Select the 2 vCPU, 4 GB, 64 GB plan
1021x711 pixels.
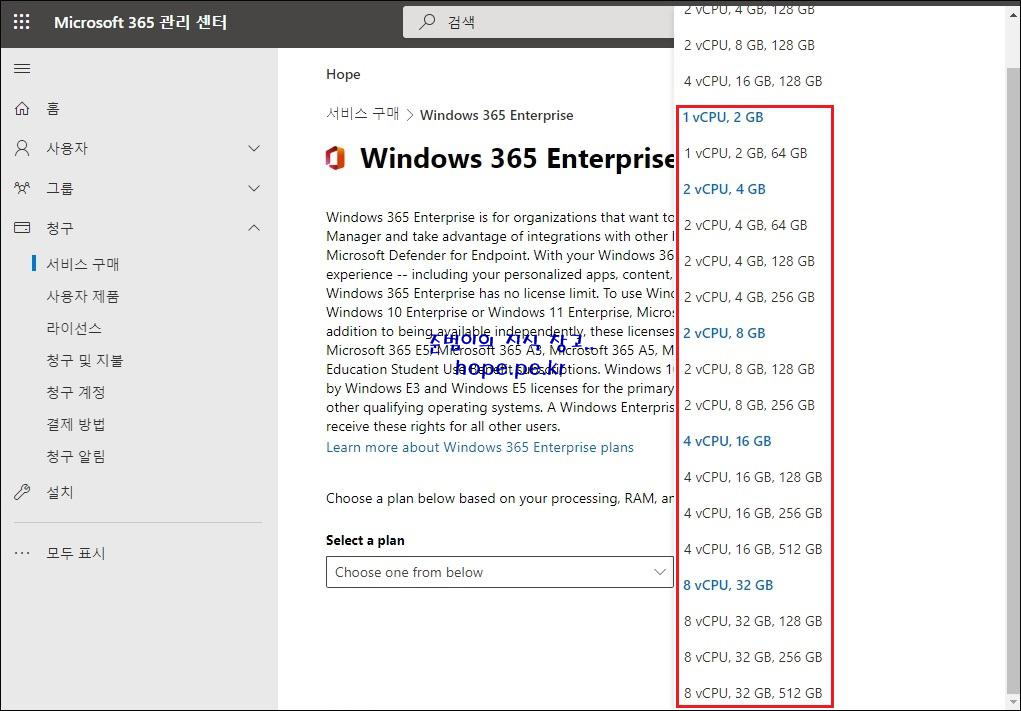click(746, 225)
